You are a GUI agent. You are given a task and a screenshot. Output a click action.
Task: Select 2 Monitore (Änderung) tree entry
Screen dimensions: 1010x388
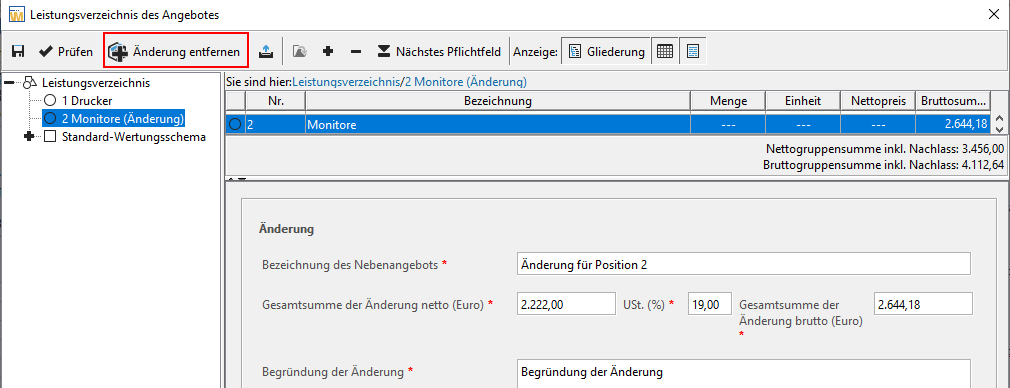click(x=123, y=119)
